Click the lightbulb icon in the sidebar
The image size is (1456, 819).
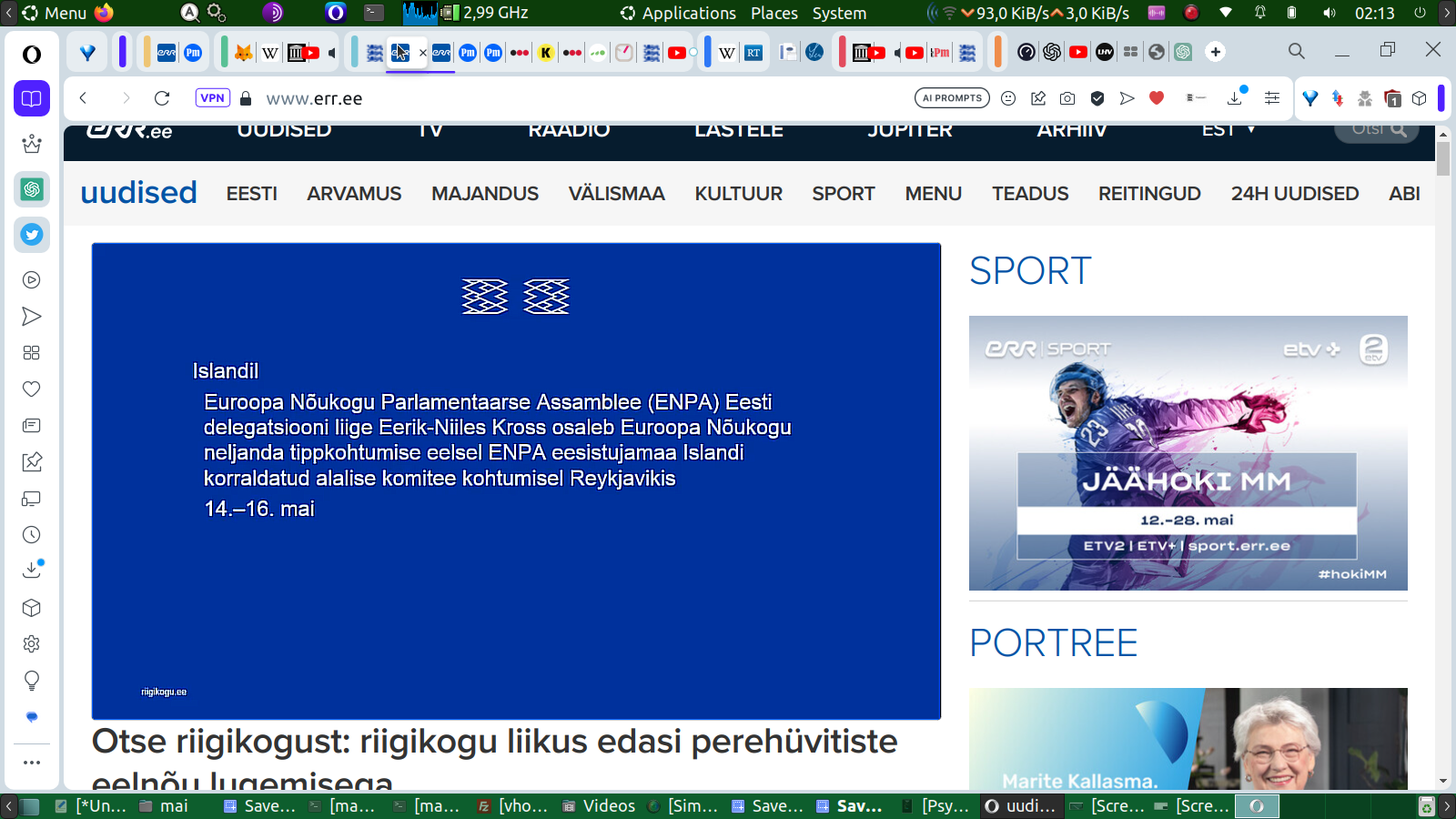32,681
